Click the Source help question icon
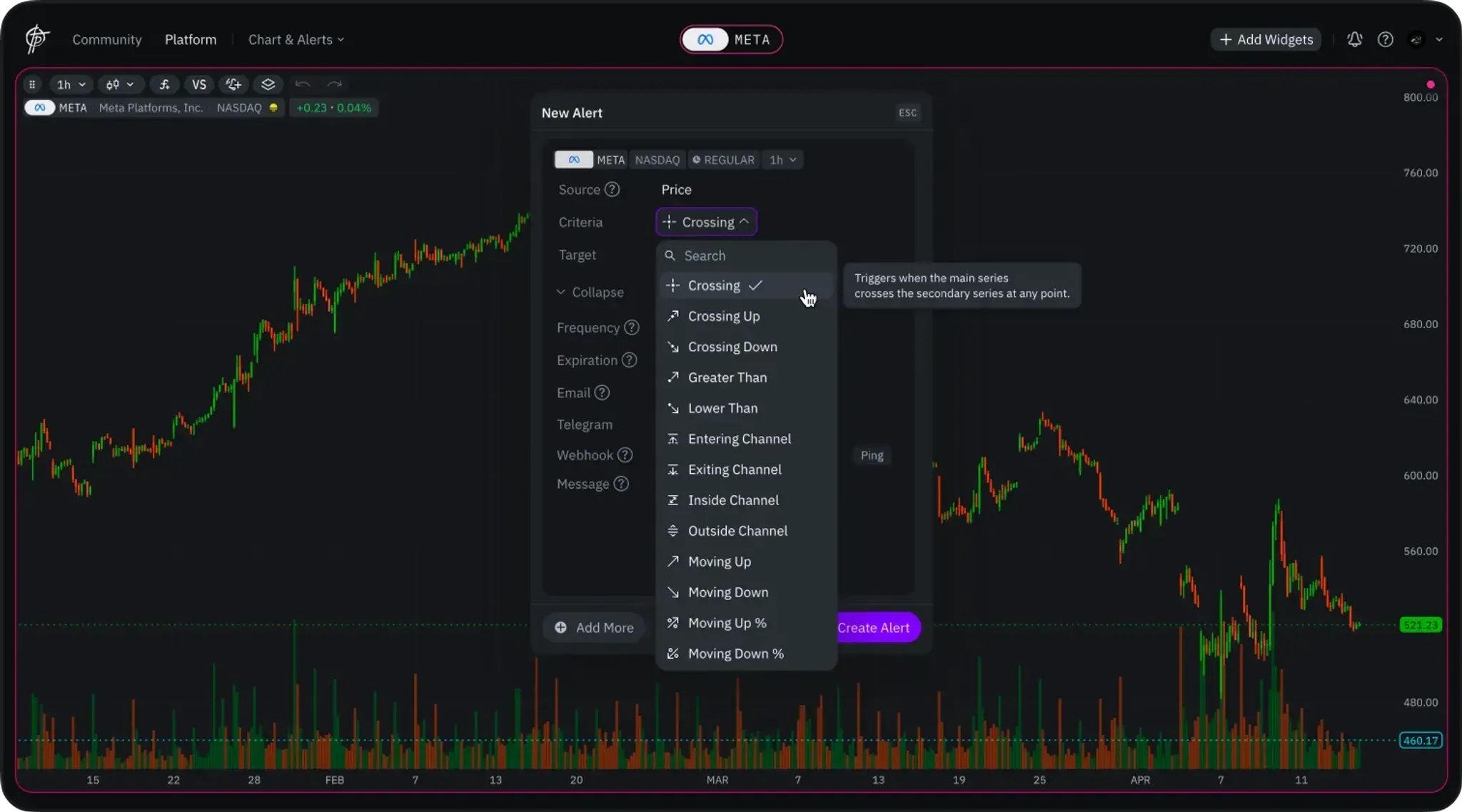This screenshot has width=1462, height=812. pyautogui.click(x=612, y=190)
